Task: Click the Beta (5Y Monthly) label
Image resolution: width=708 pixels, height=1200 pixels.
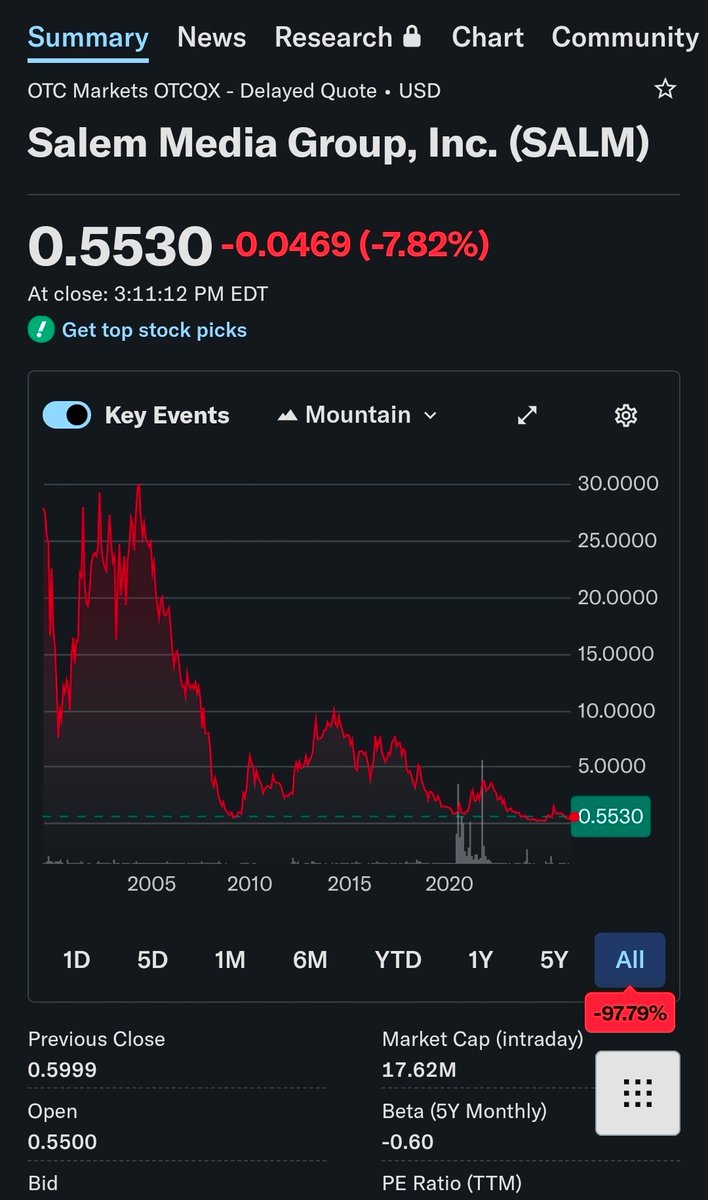Action: coord(464,1111)
